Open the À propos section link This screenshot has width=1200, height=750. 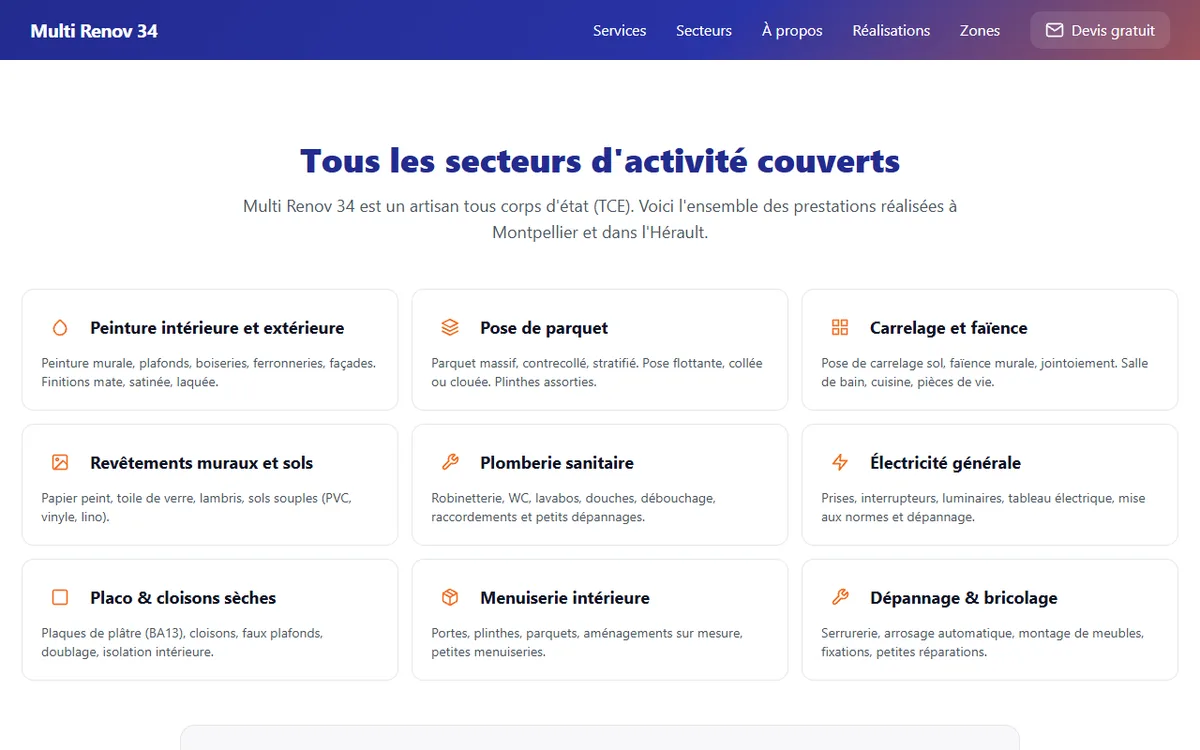pos(792,30)
